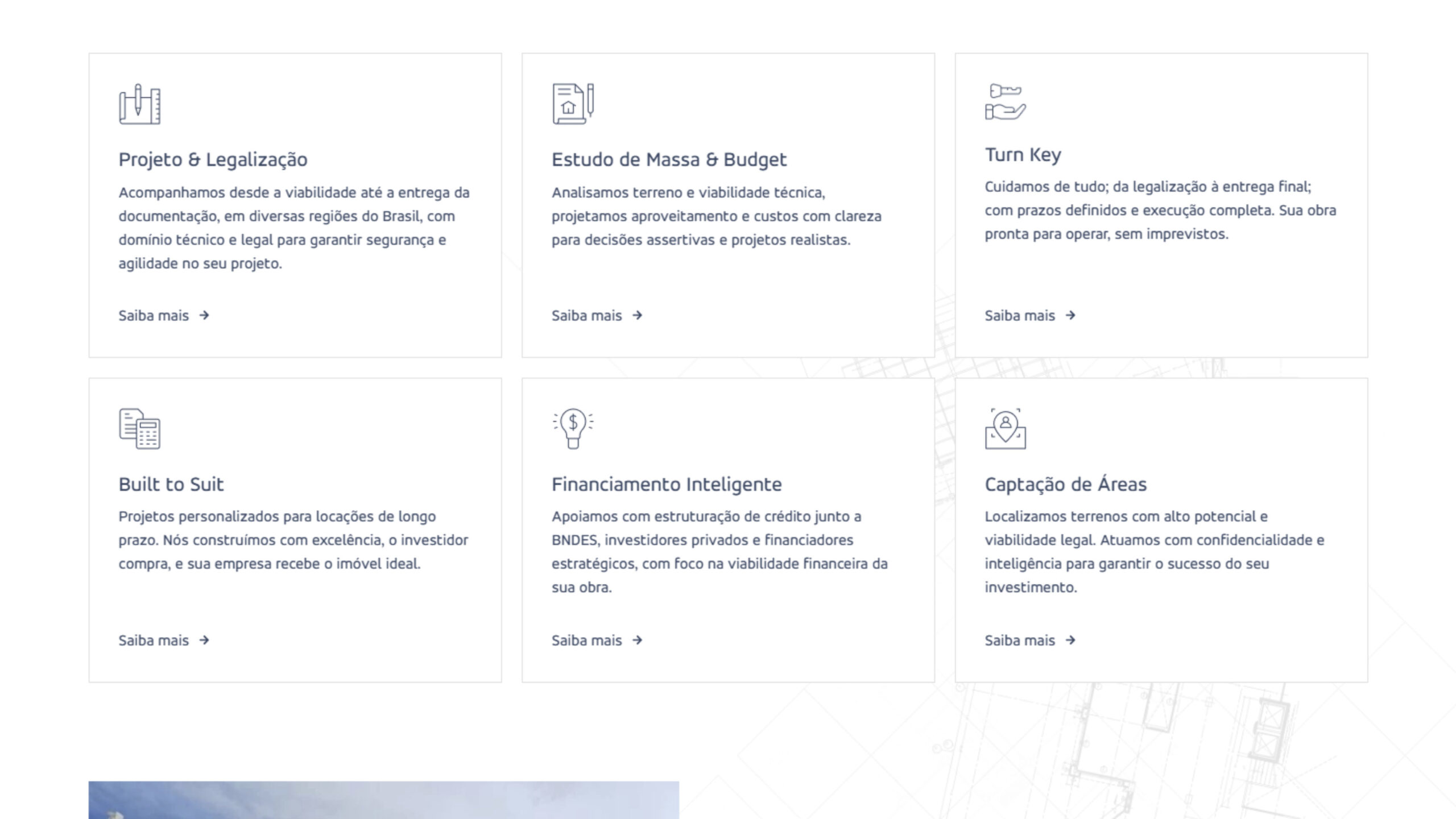
Task: Click the Financiamento Inteligente heading
Action: point(667,485)
